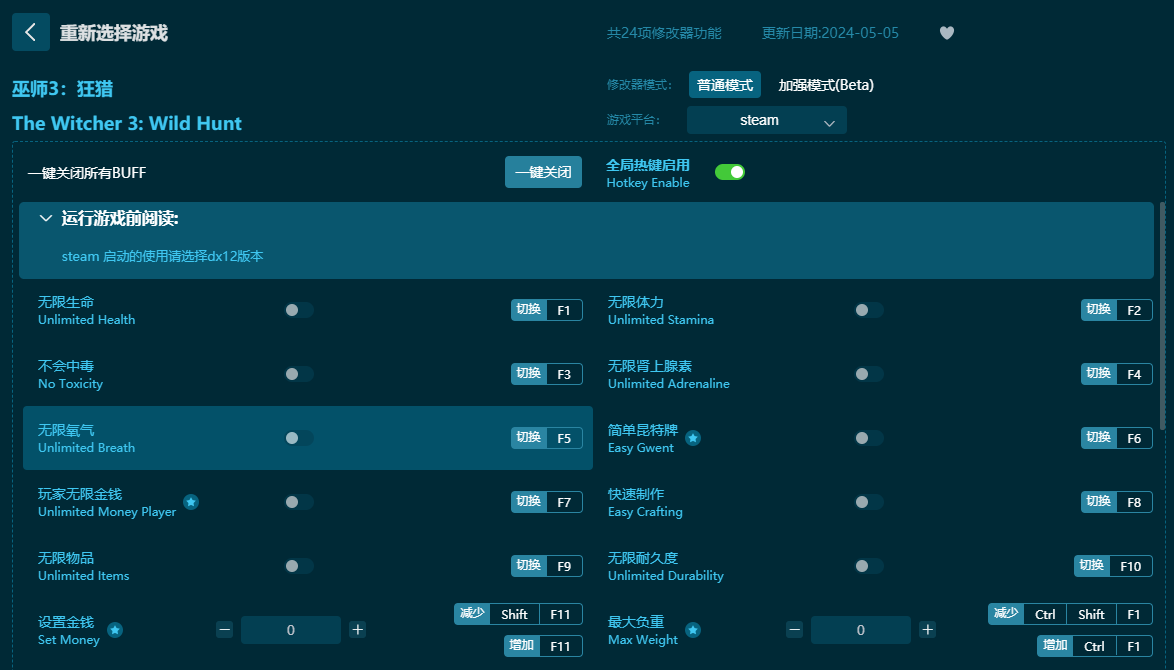
Task: Click the Easy Crafting label
Action: coord(645,512)
